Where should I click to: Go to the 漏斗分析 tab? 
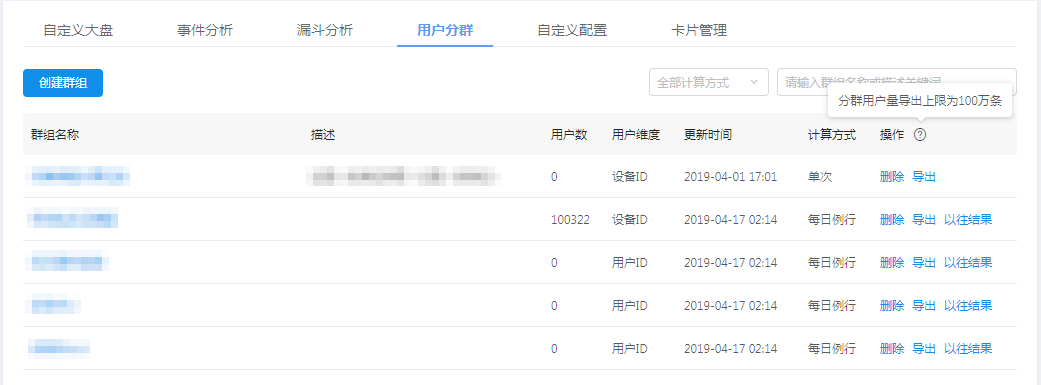click(325, 31)
